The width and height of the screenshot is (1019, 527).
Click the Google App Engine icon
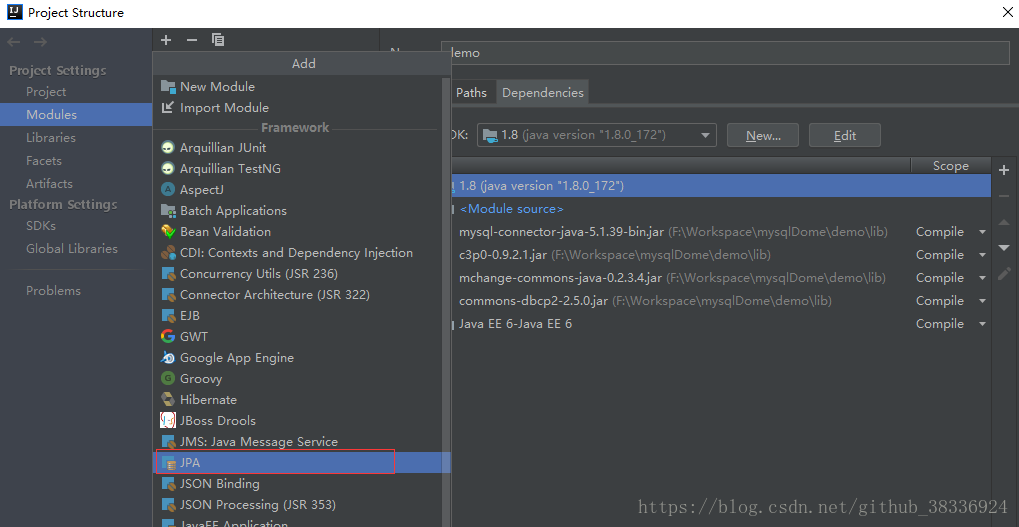[x=168, y=357]
